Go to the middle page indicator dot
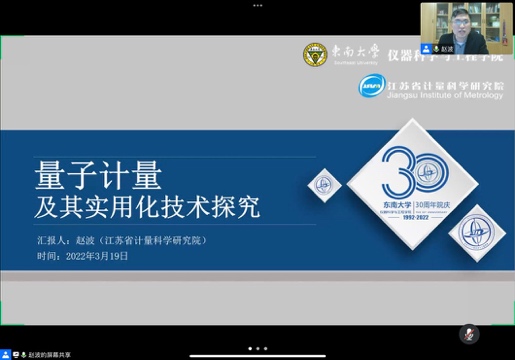Image resolution: width=515 pixels, height=360 pixels. coord(258,349)
